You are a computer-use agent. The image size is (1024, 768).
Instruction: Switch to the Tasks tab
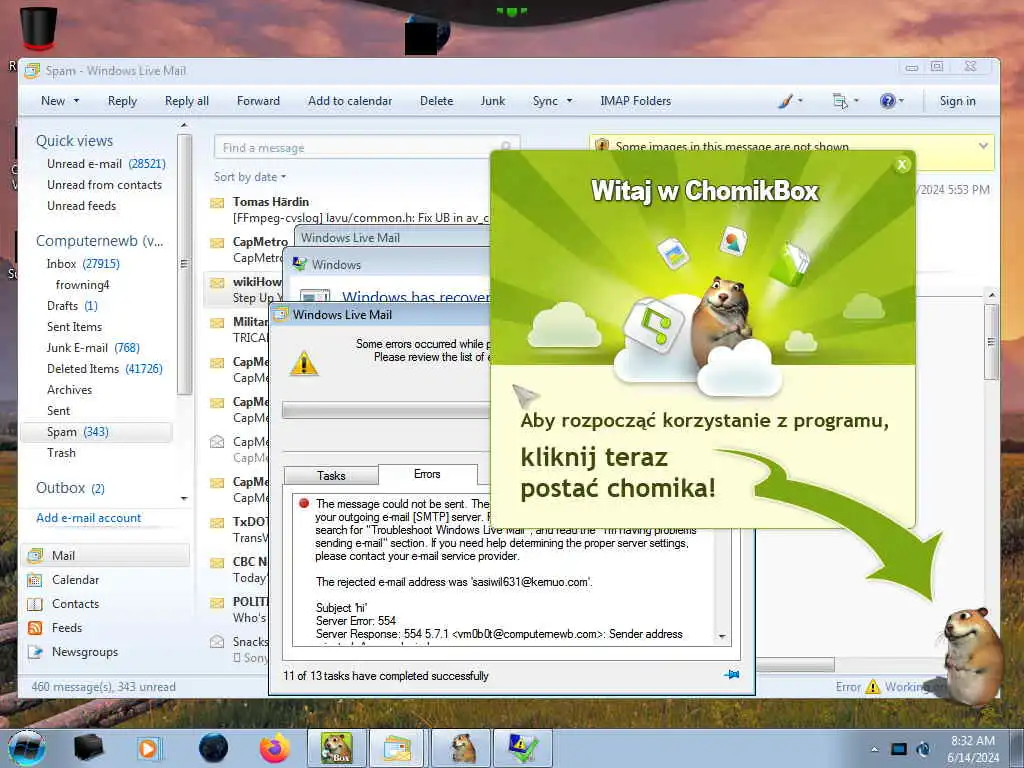click(x=331, y=475)
